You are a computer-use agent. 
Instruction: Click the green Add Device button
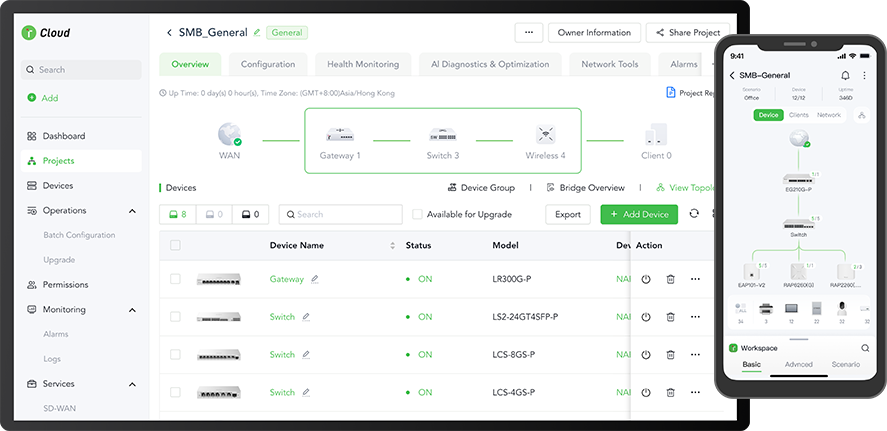click(x=639, y=214)
